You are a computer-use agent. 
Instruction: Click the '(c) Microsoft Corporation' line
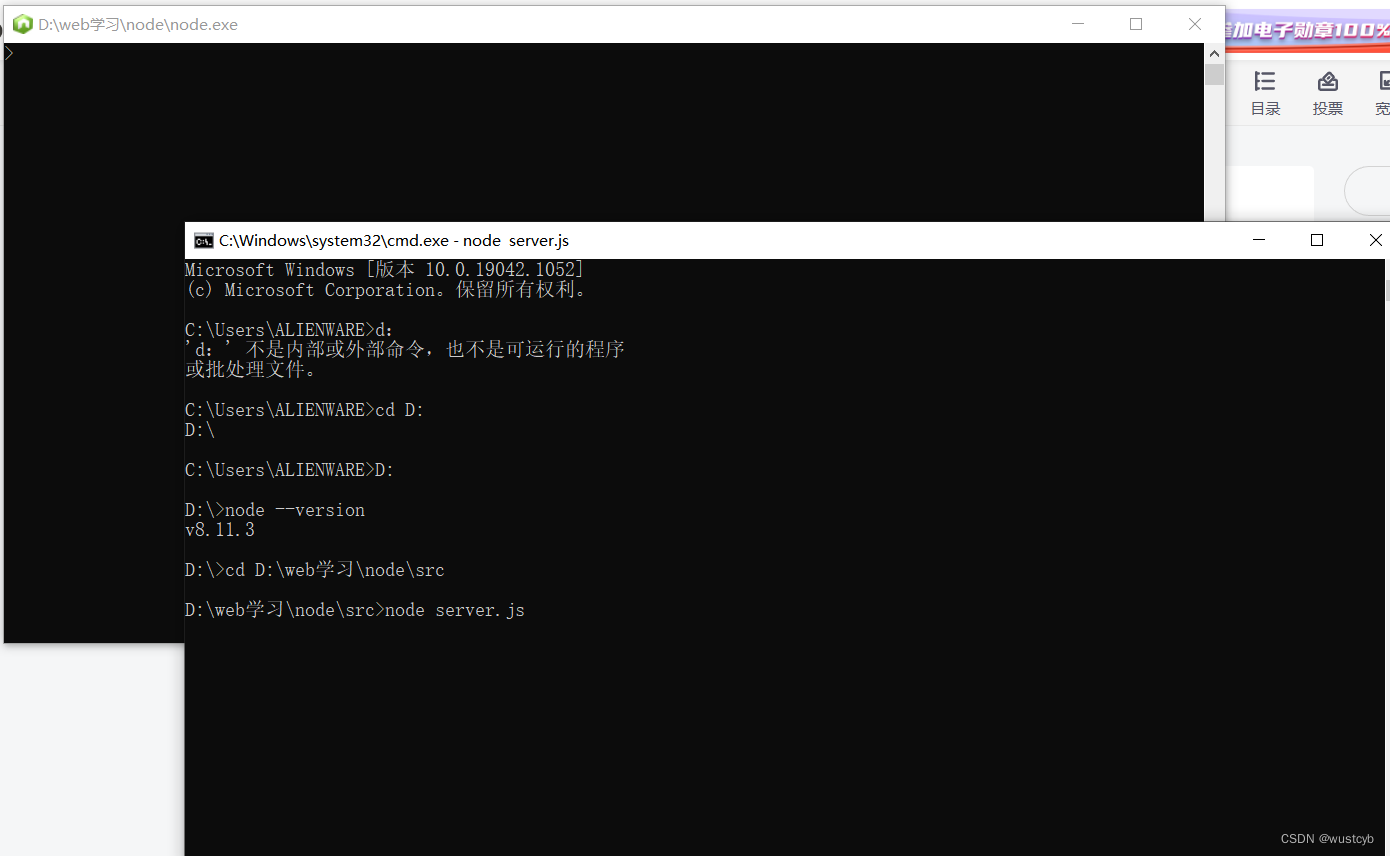tap(387, 290)
